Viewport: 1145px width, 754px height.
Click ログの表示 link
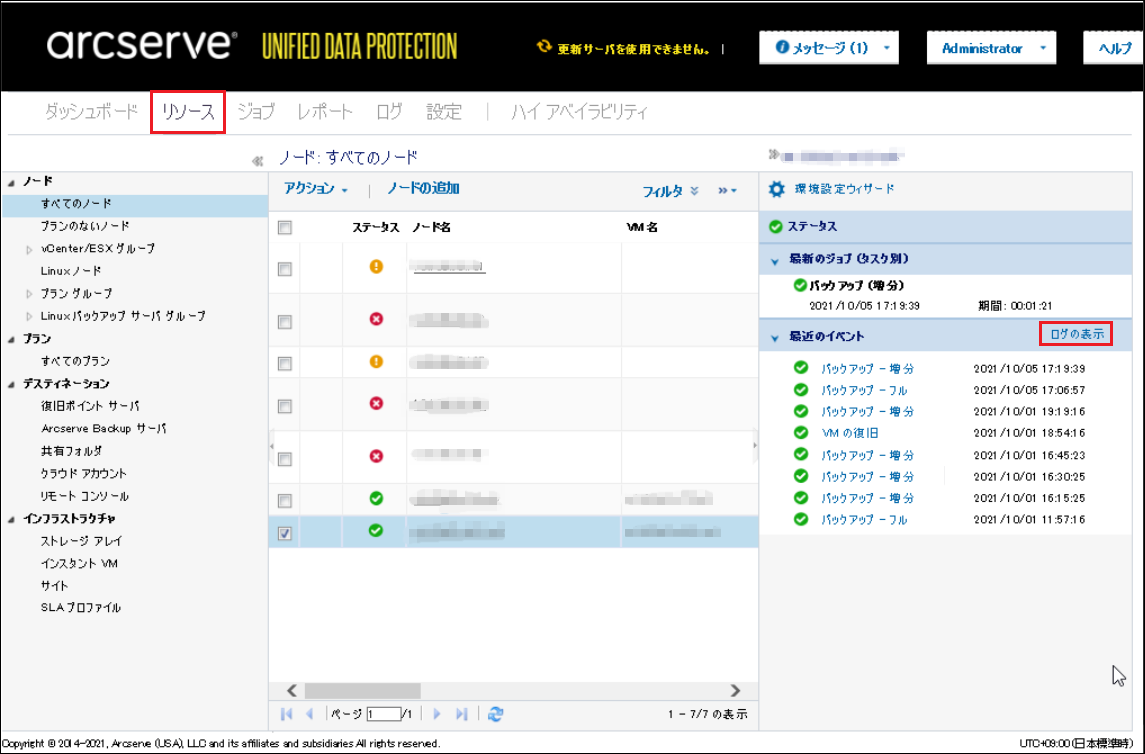tap(1076, 334)
